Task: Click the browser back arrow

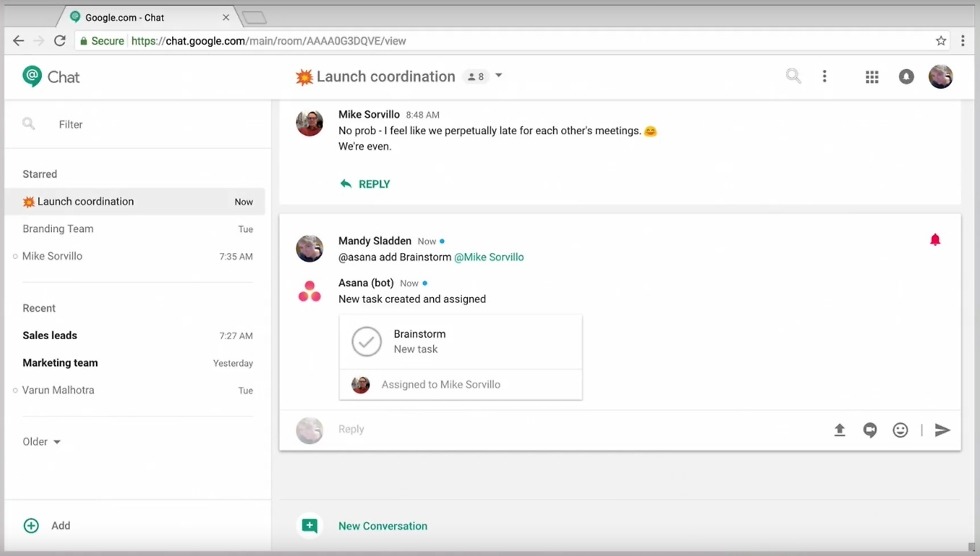Action: (18, 41)
